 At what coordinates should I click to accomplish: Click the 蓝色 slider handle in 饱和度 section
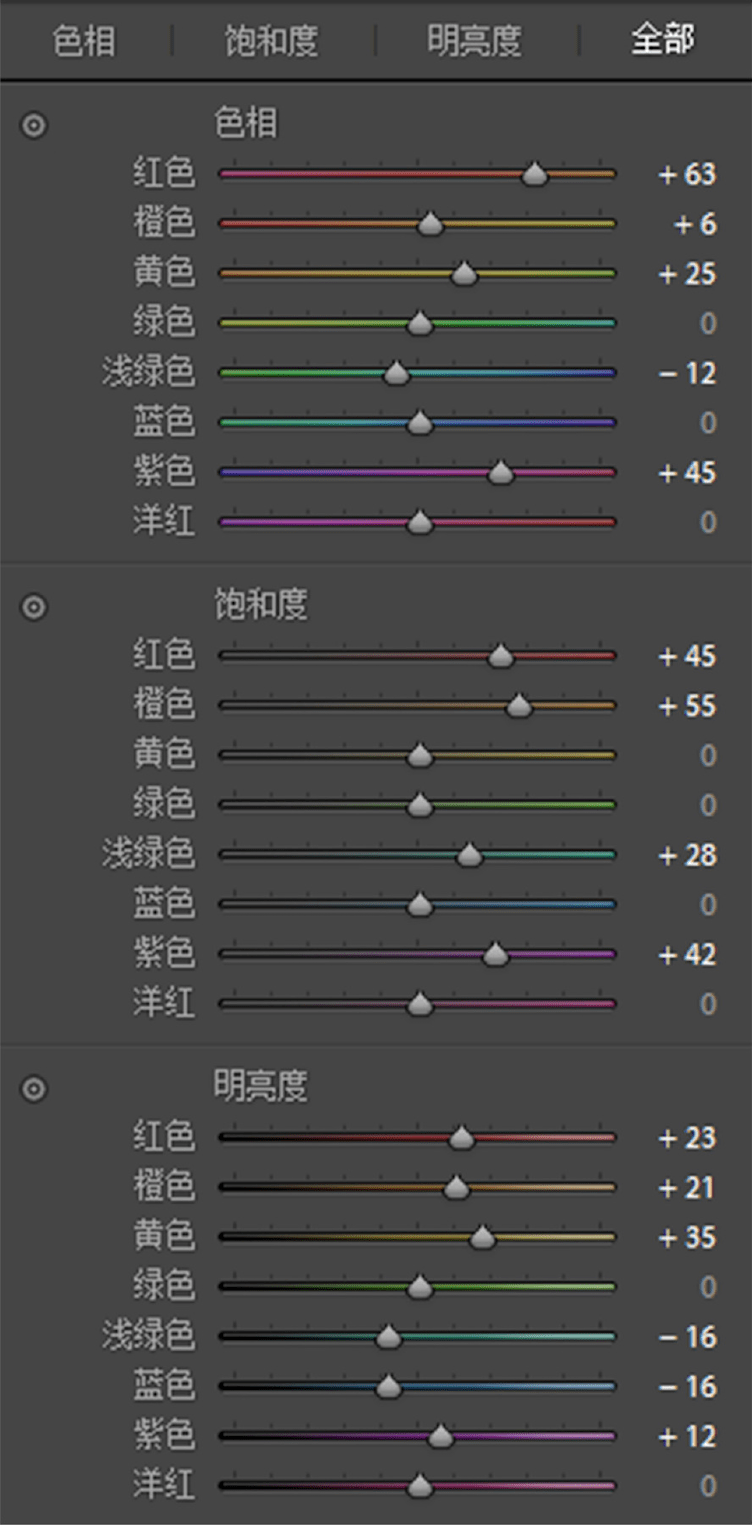[419, 904]
